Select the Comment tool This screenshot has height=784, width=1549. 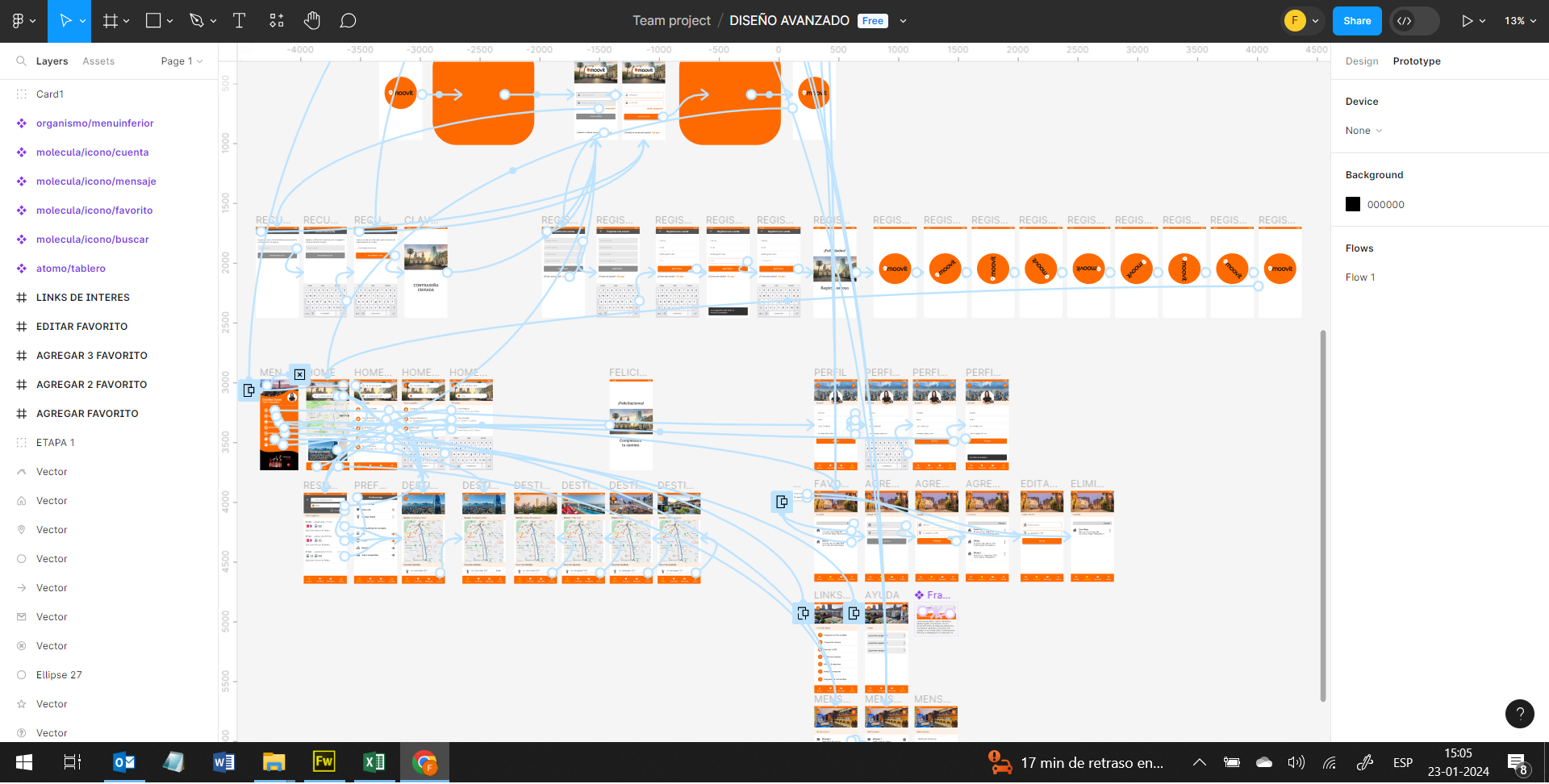(x=348, y=21)
